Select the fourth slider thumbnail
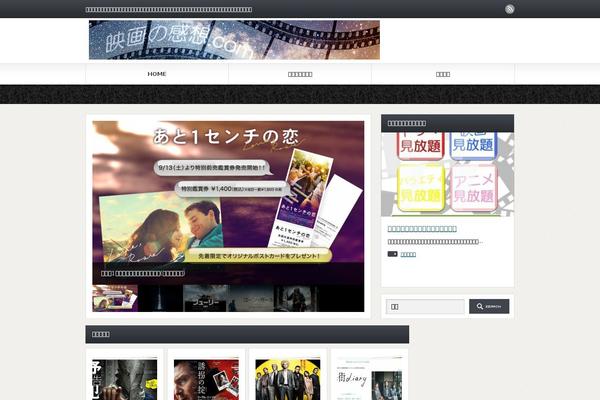The height and width of the screenshot is (400, 600). pos(251,298)
